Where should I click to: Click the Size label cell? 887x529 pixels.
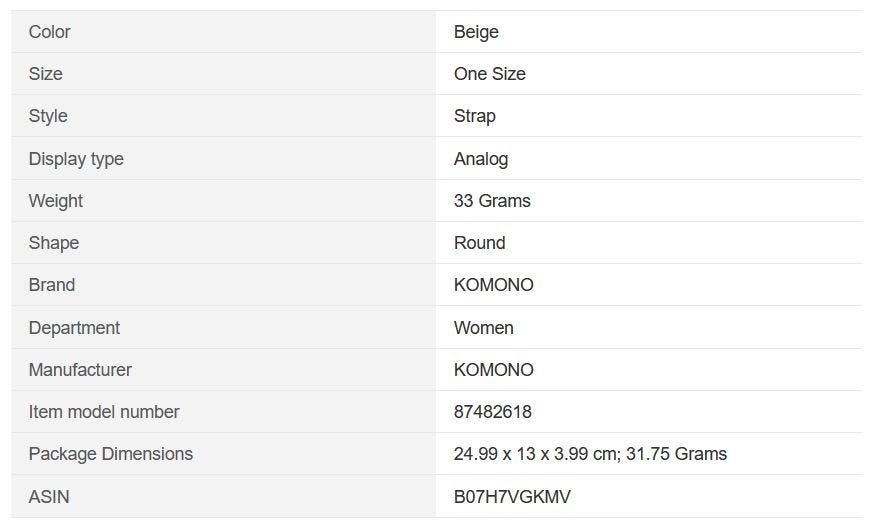click(x=46, y=74)
